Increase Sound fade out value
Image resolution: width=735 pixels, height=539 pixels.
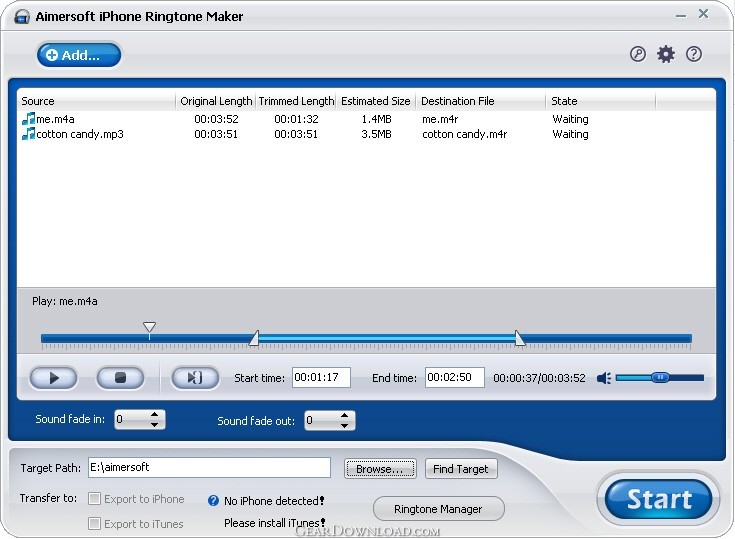point(345,415)
